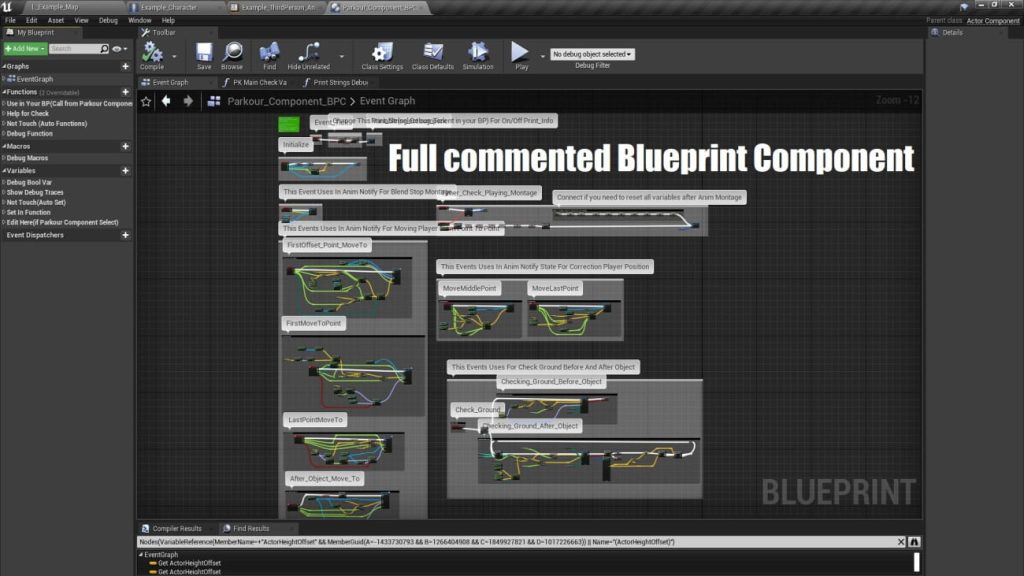Open the Asset menu
This screenshot has width=1024, height=576.
click(56, 20)
